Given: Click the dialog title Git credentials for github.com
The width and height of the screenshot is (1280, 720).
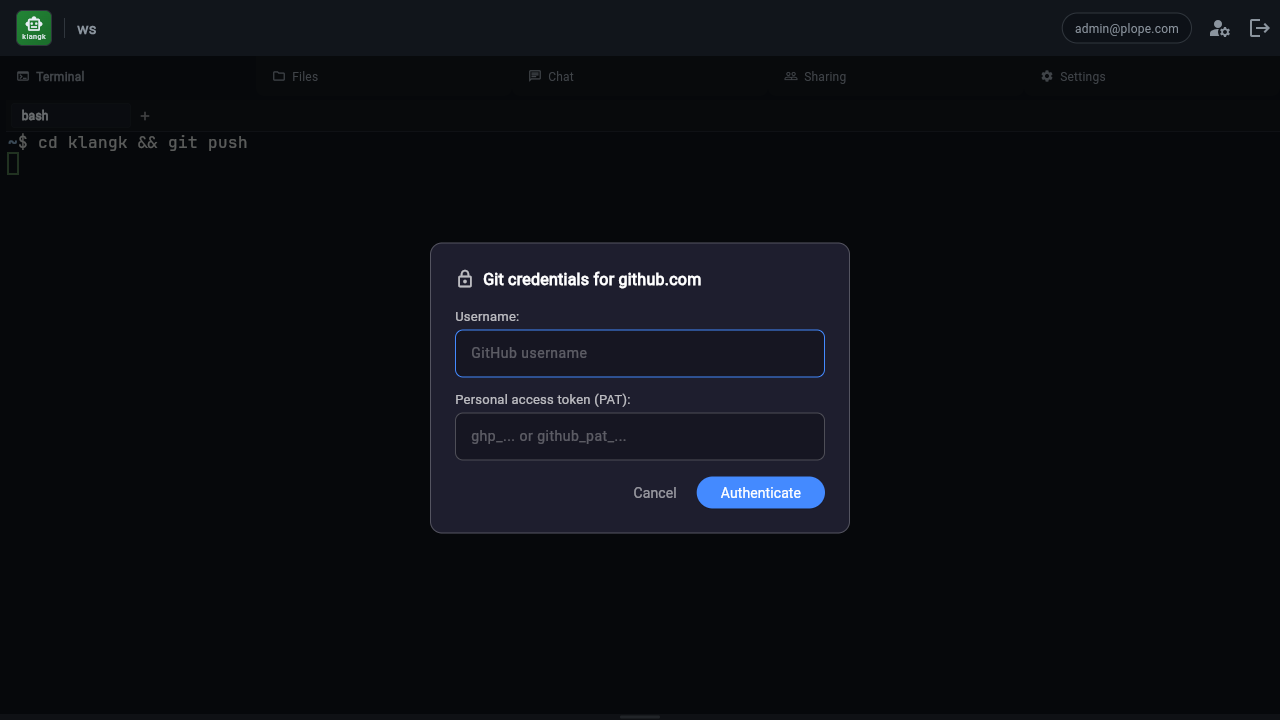Looking at the screenshot, I should [592, 279].
